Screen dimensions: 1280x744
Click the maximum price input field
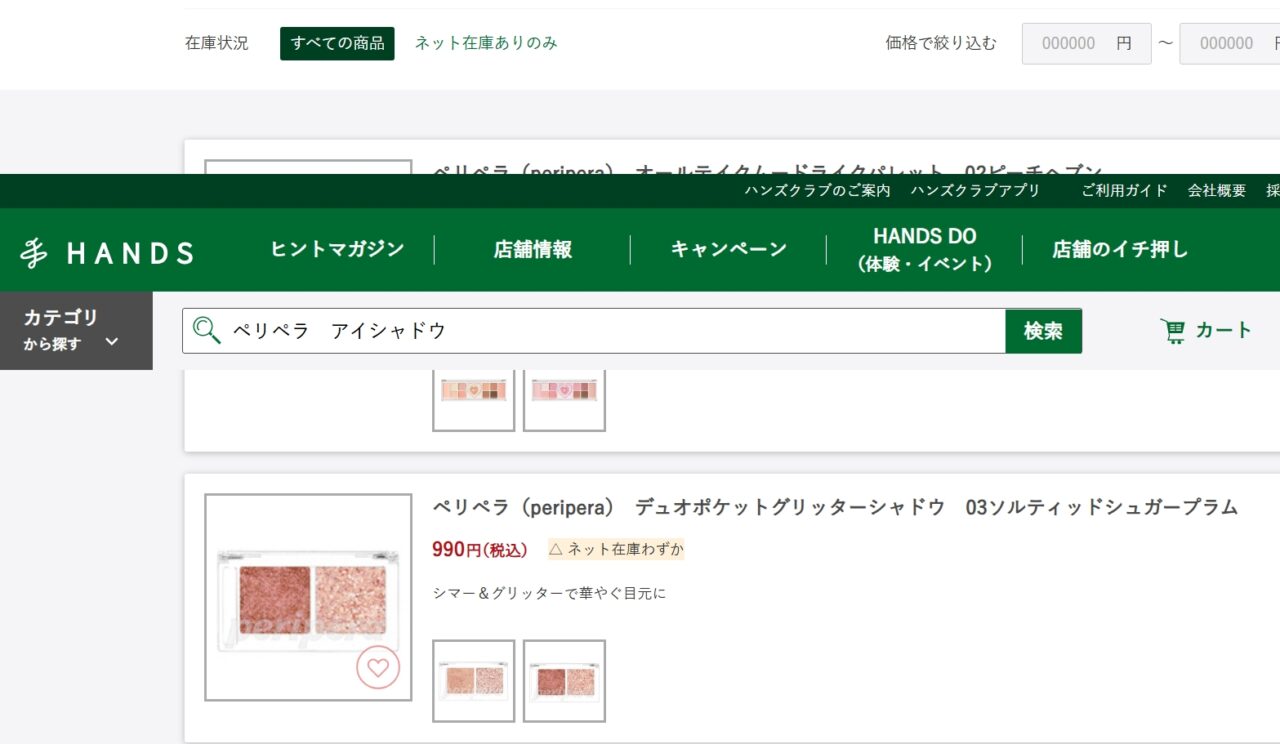(x=1230, y=44)
